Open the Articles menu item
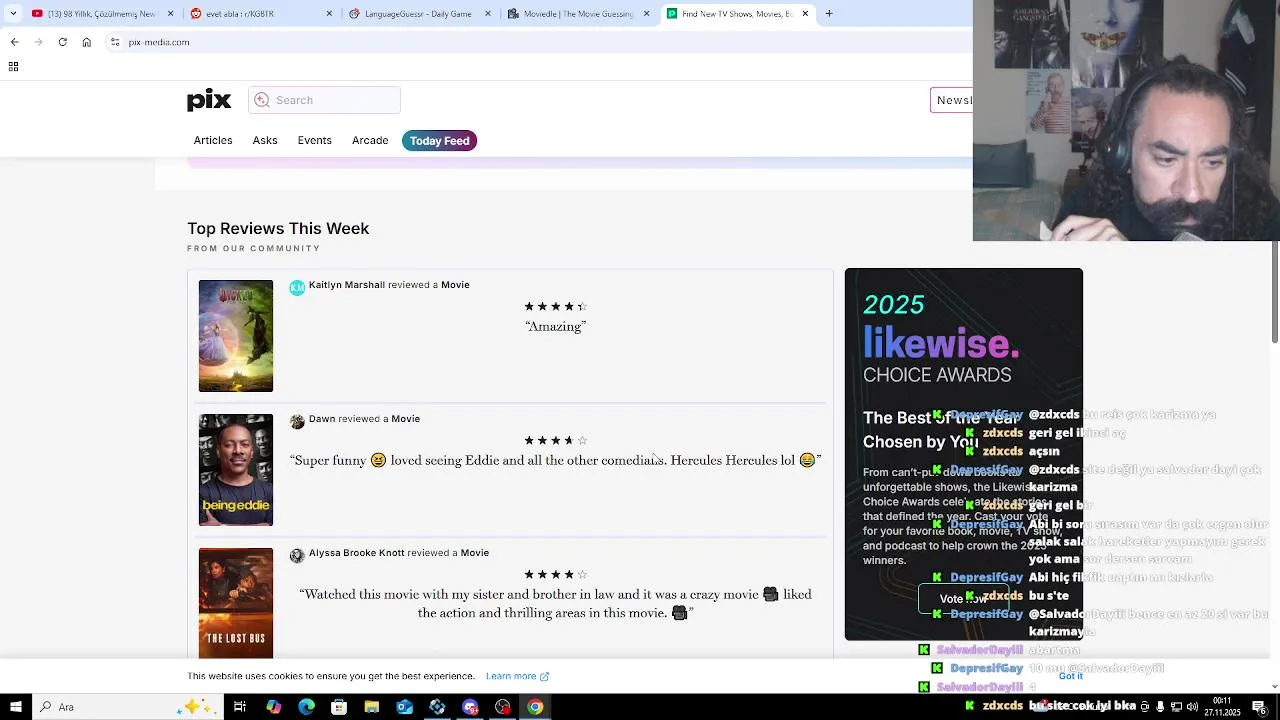This screenshot has width=1280, height=720. (x=213, y=140)
